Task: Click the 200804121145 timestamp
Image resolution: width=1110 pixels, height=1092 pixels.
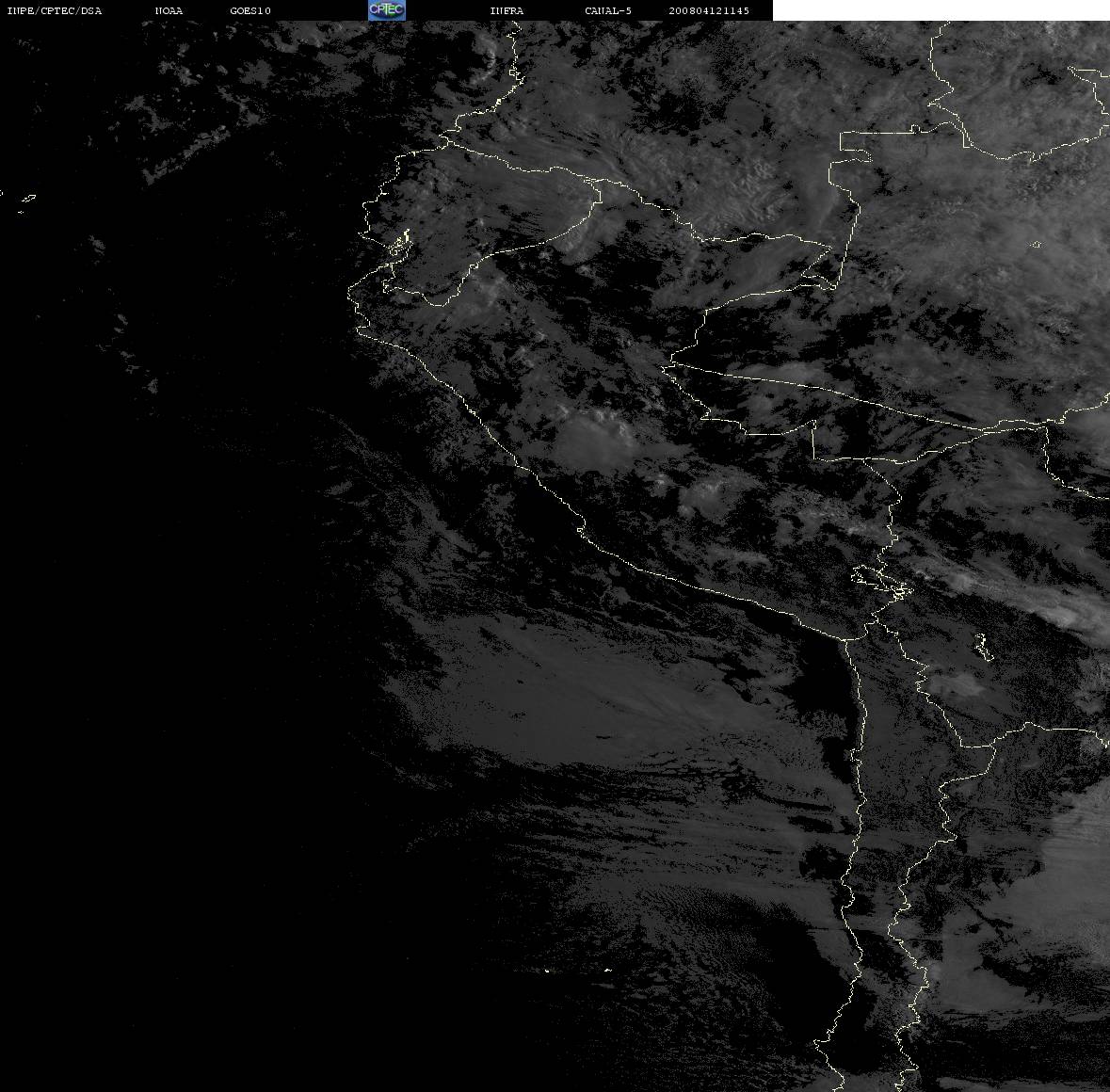Action: coord(709,10)
